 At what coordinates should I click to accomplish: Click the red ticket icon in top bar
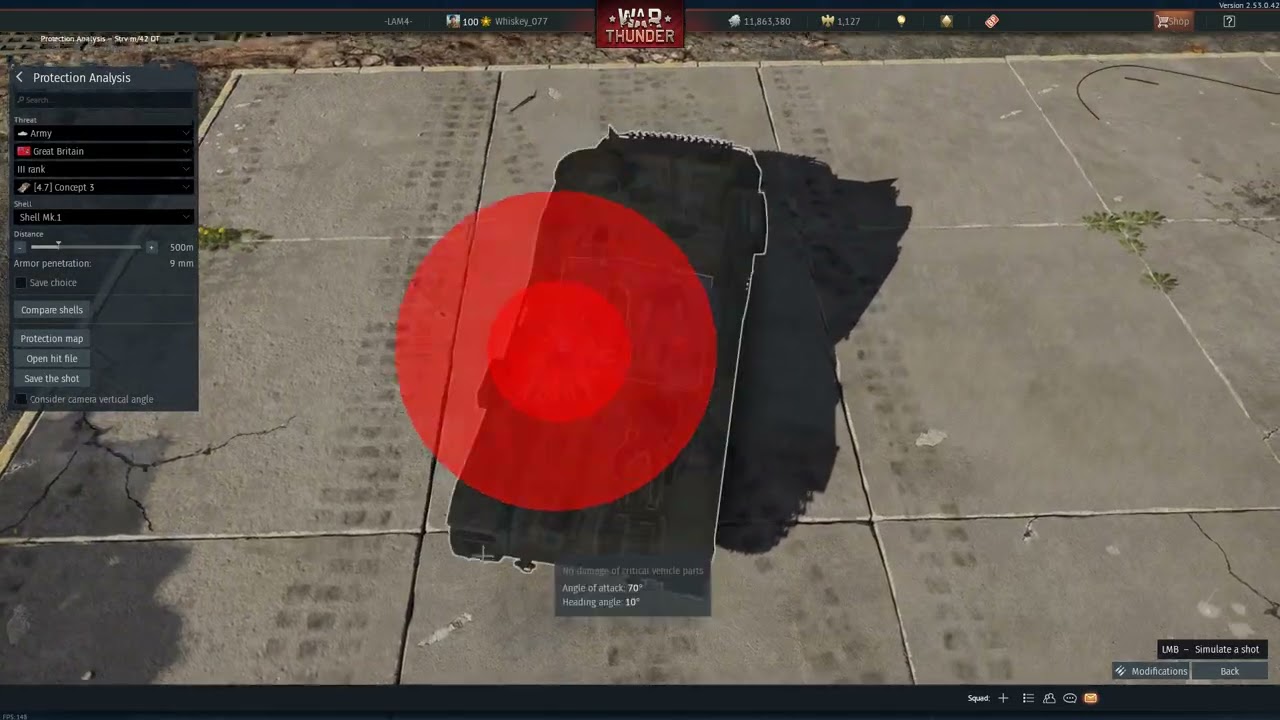pos(992,21)
